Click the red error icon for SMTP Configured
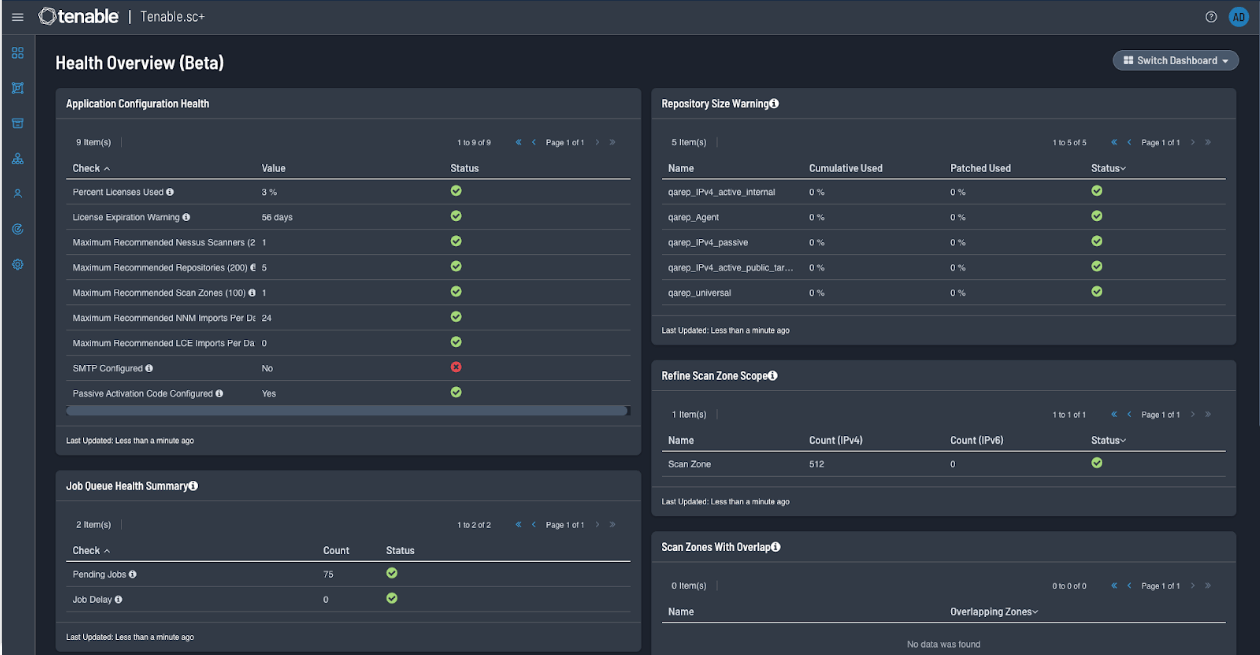This screenshot has height=655, width=1260. coord(456,367)
